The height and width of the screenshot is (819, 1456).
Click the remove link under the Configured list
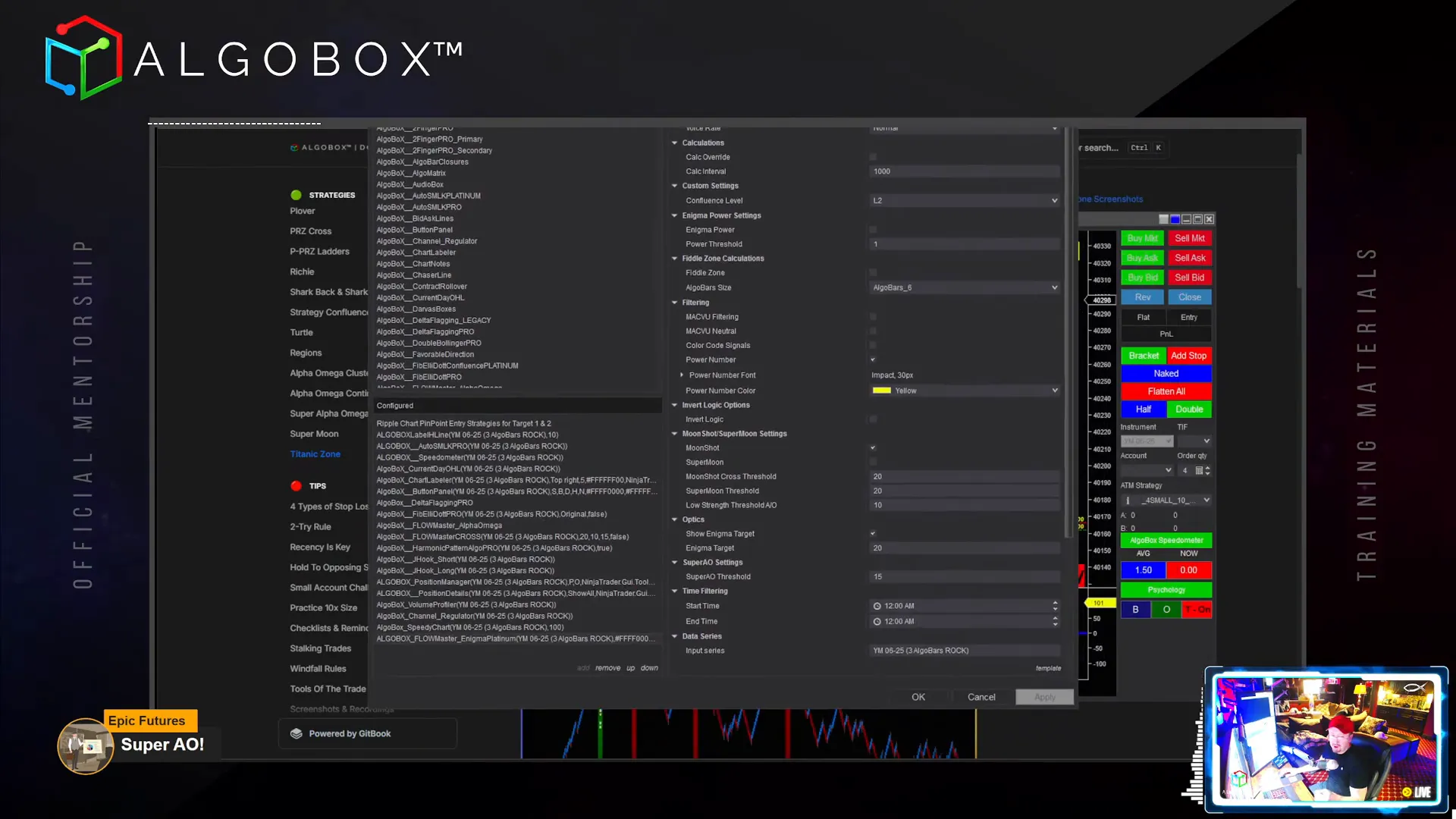pyautogui.click(x=607, y=668)
